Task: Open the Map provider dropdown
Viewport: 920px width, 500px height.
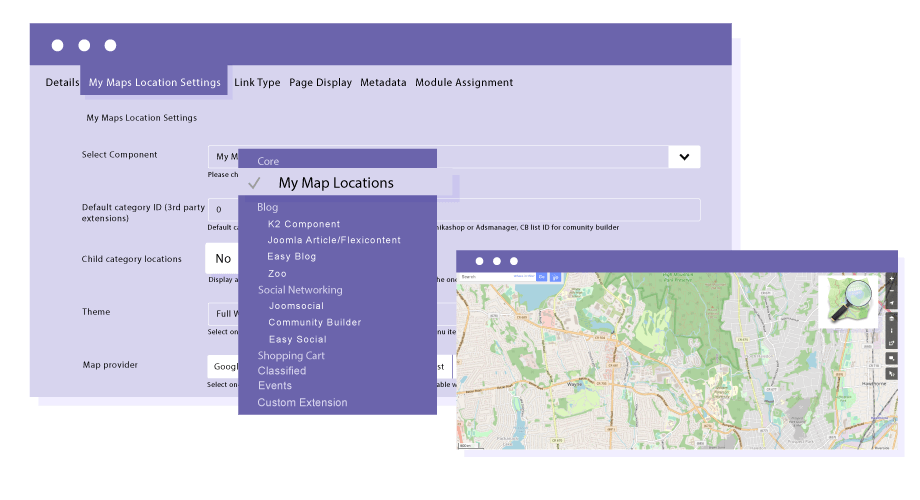Action: 224,366
